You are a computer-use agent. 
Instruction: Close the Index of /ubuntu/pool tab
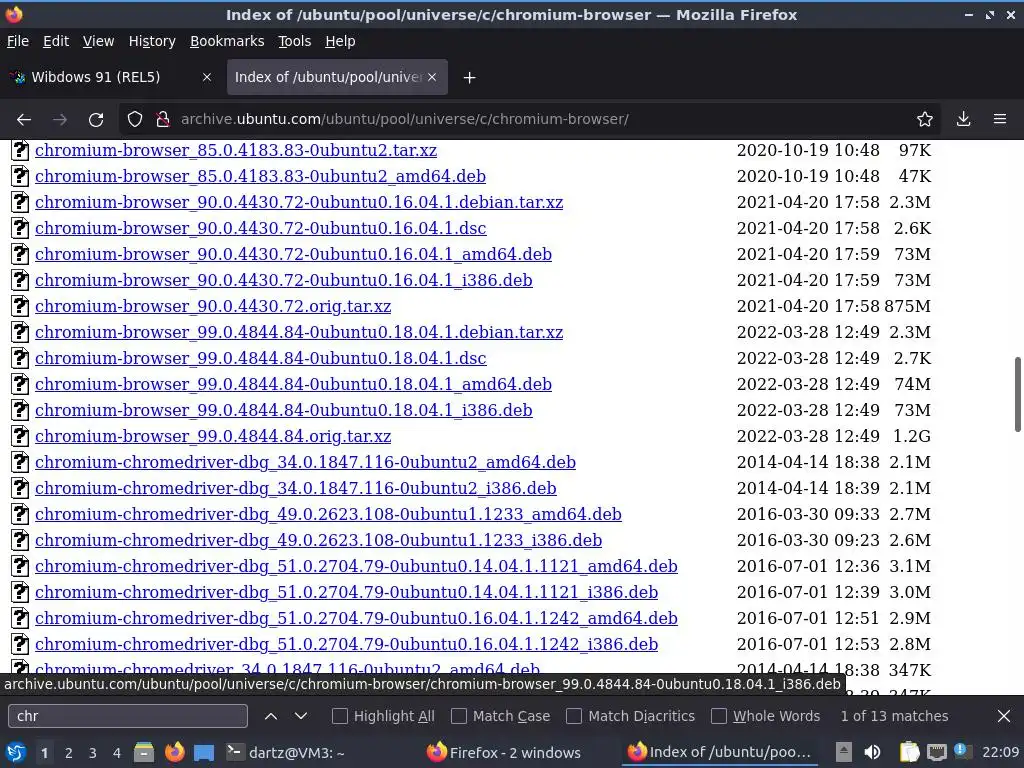click(432, 77)
